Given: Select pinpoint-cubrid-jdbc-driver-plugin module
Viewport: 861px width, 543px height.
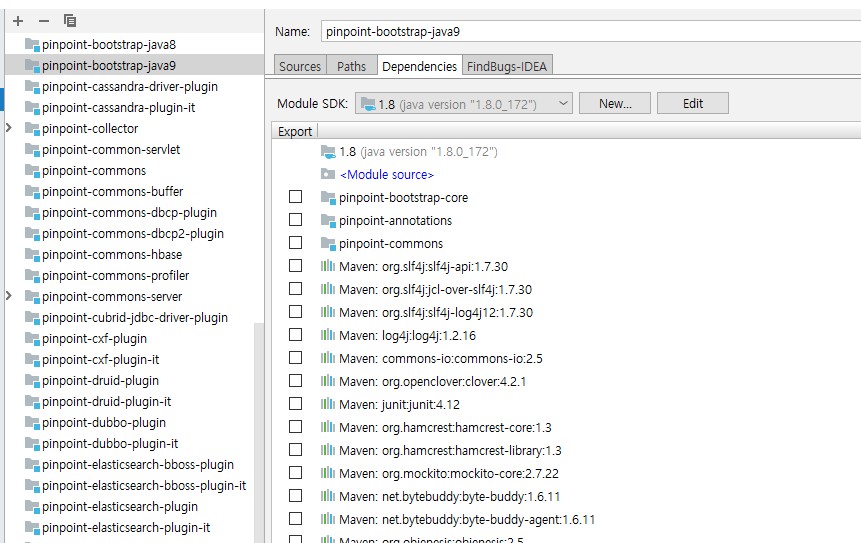Looking at the screenshot, I should [135, 317].
